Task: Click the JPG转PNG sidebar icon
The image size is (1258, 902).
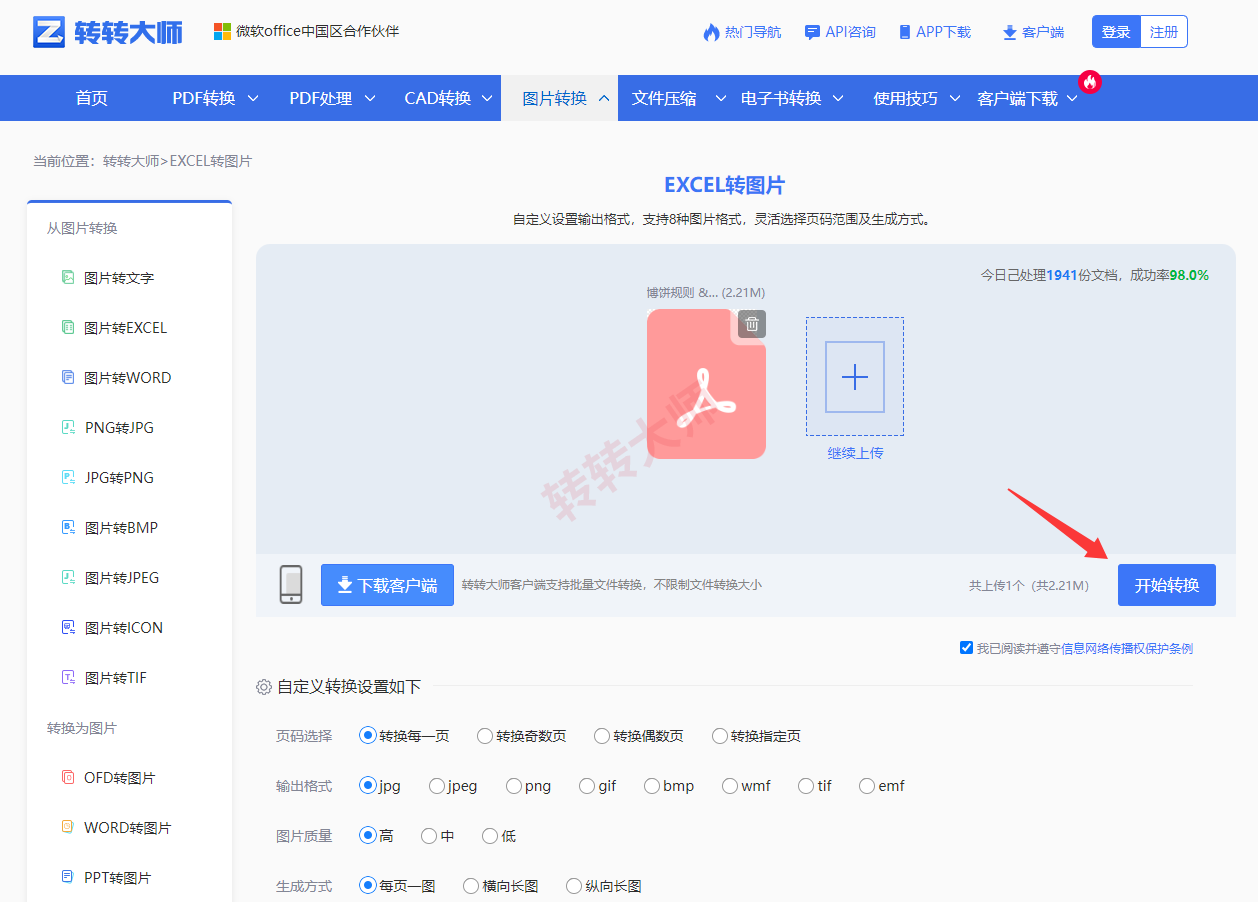Action: pyautogui.click(x=68, y=477)
